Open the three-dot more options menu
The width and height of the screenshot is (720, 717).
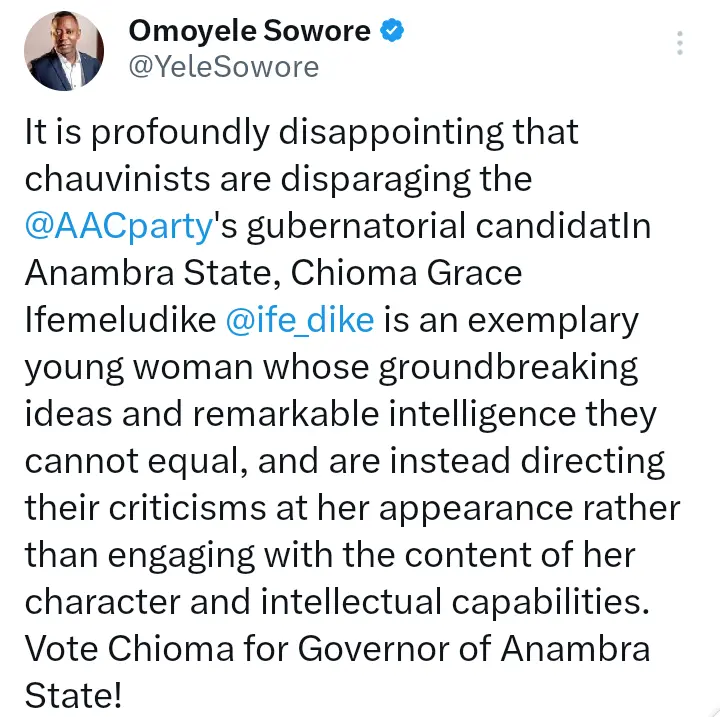(x=680, y=44)
